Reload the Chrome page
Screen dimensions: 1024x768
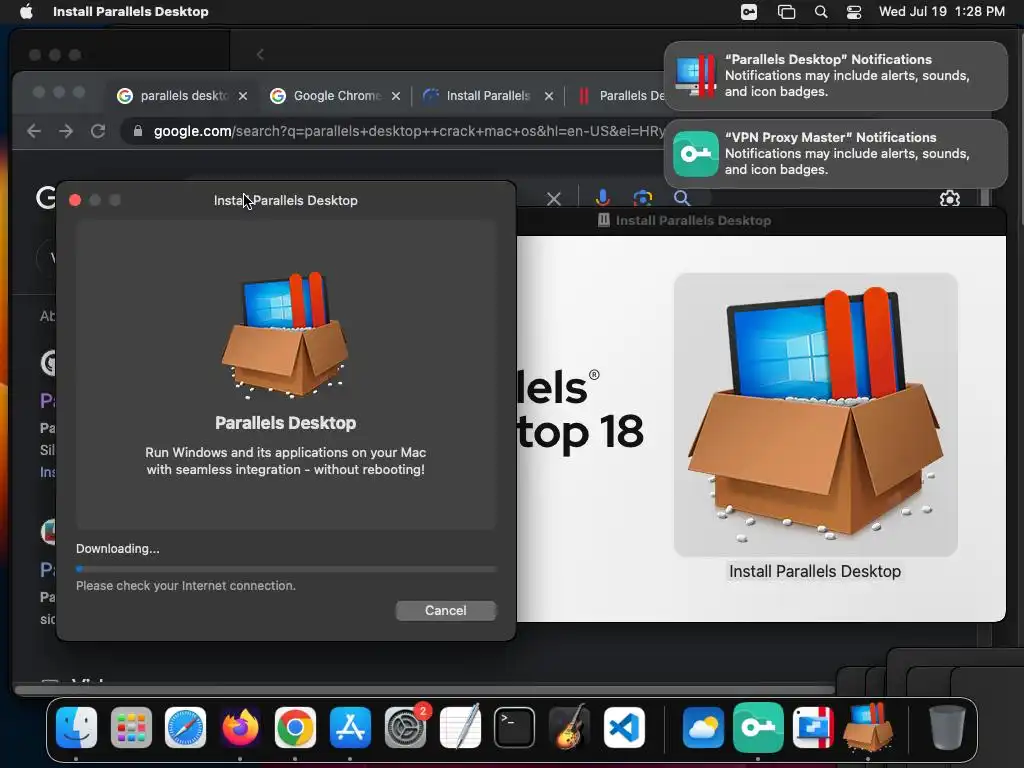pos(98,131)
